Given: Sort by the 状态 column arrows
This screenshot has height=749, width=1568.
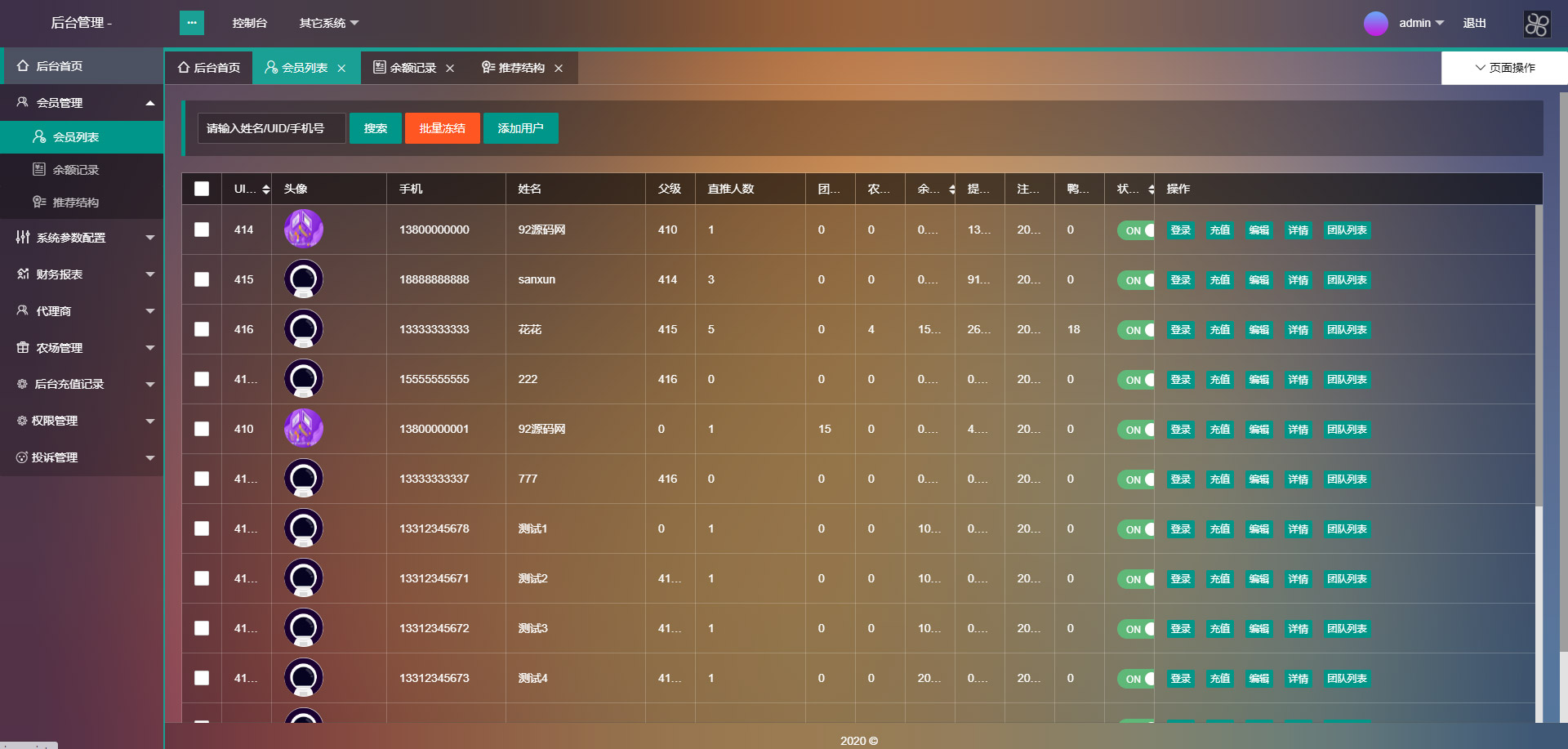Looking at the screenshot, I should pos(1151,189).
